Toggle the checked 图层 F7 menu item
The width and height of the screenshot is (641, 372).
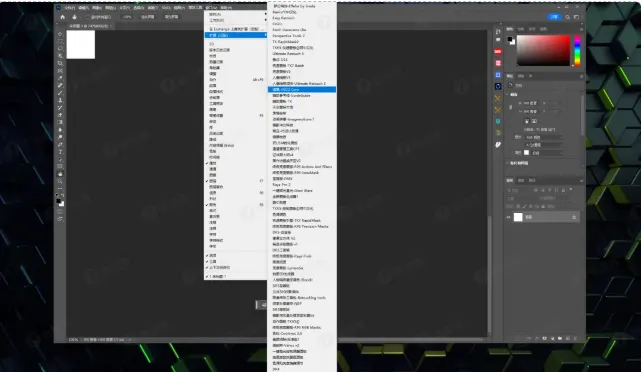click(x=235, y=181)
